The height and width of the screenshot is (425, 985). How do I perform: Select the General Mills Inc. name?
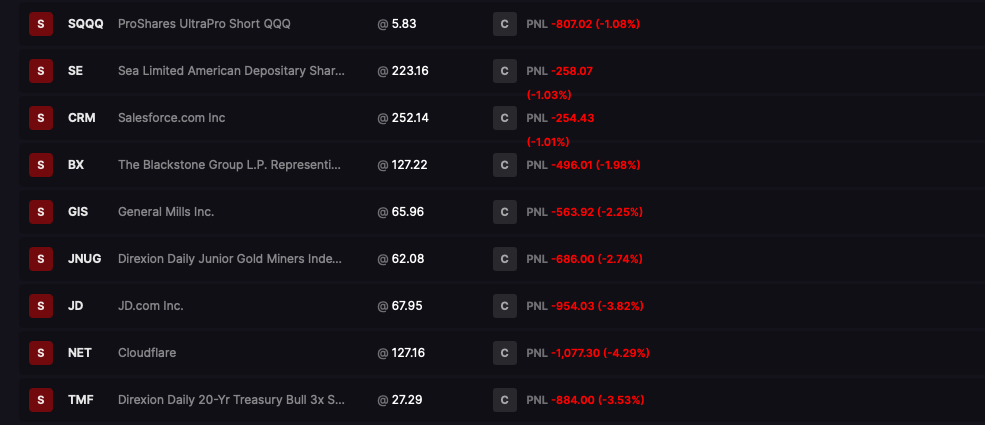click(166, 212)
